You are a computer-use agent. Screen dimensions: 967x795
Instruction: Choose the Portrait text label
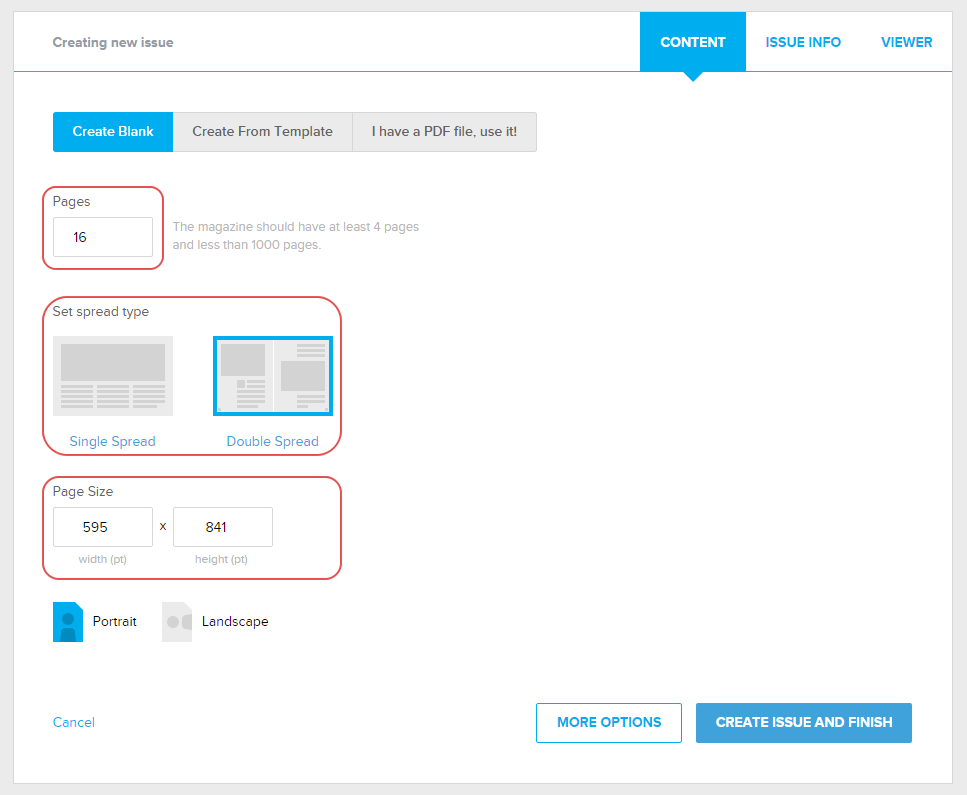click(x=115, y=621)
